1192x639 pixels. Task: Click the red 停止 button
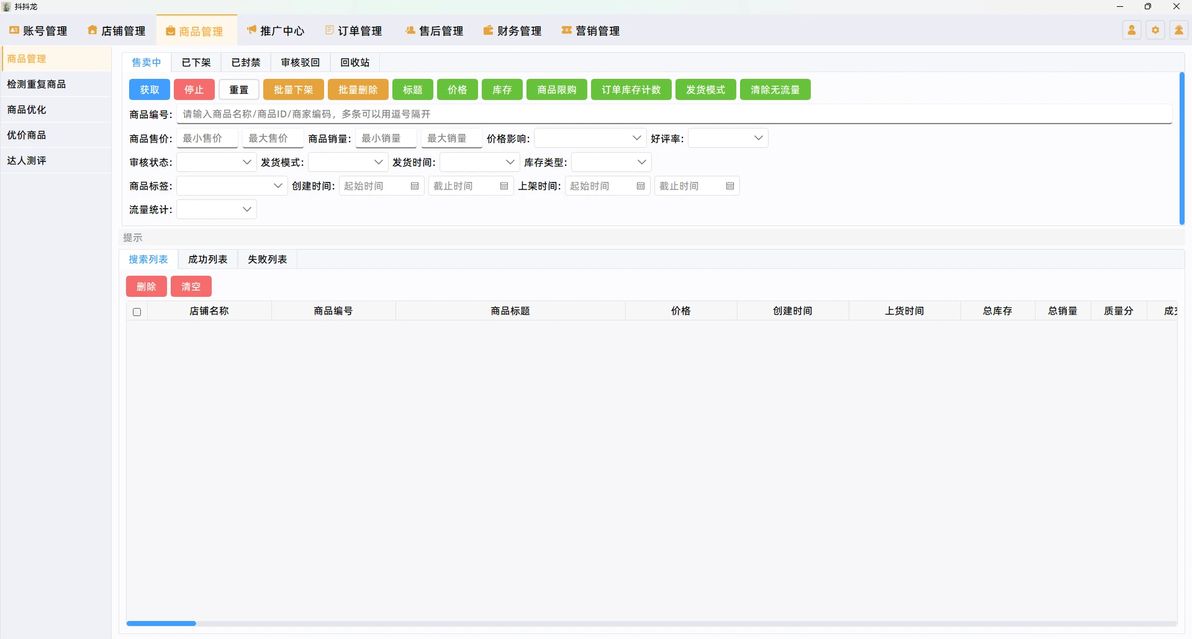pyautogui.click(x=194, y=90)
